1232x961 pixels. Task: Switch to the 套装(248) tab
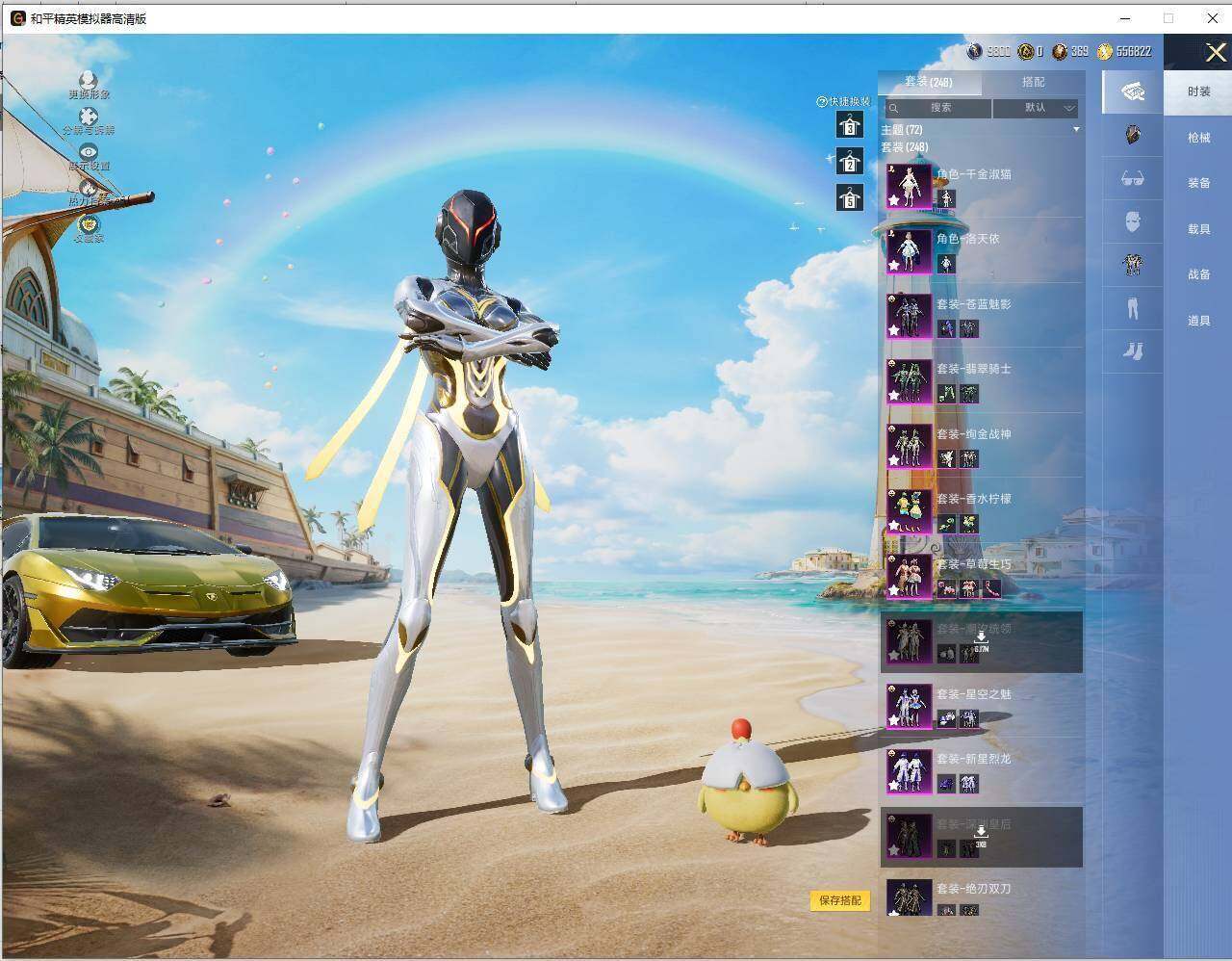(x=929, y=83)
